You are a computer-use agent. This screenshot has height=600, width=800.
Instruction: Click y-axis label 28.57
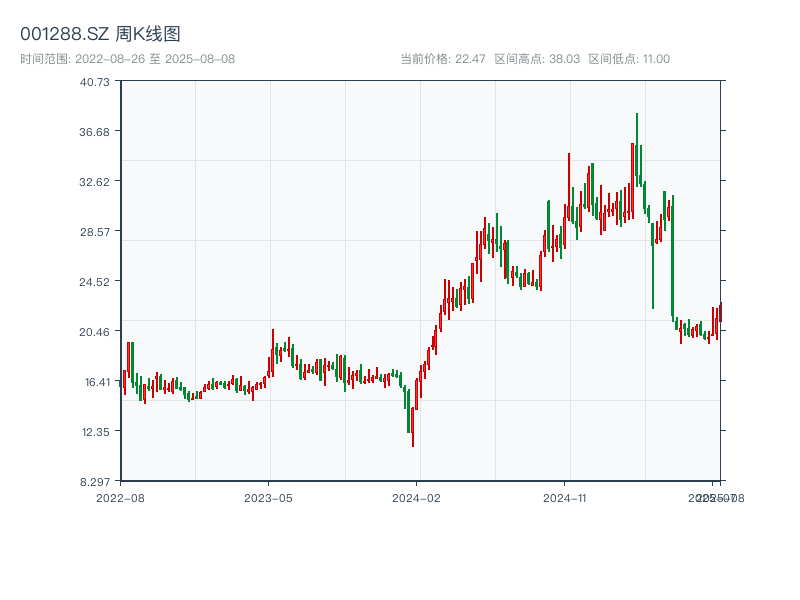pos(94,232)
